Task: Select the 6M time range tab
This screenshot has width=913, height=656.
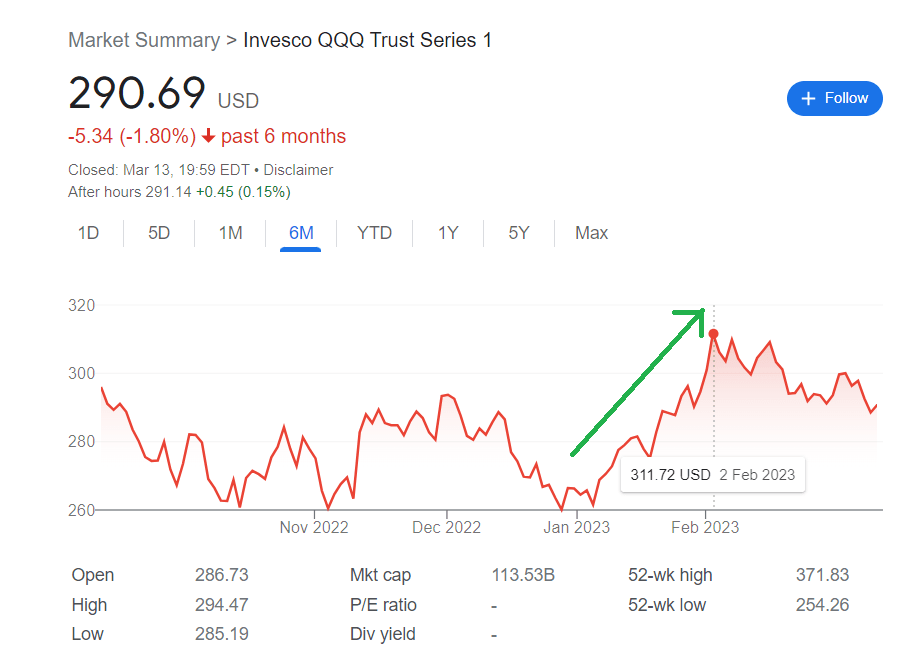Action: [x=301, y=233]
